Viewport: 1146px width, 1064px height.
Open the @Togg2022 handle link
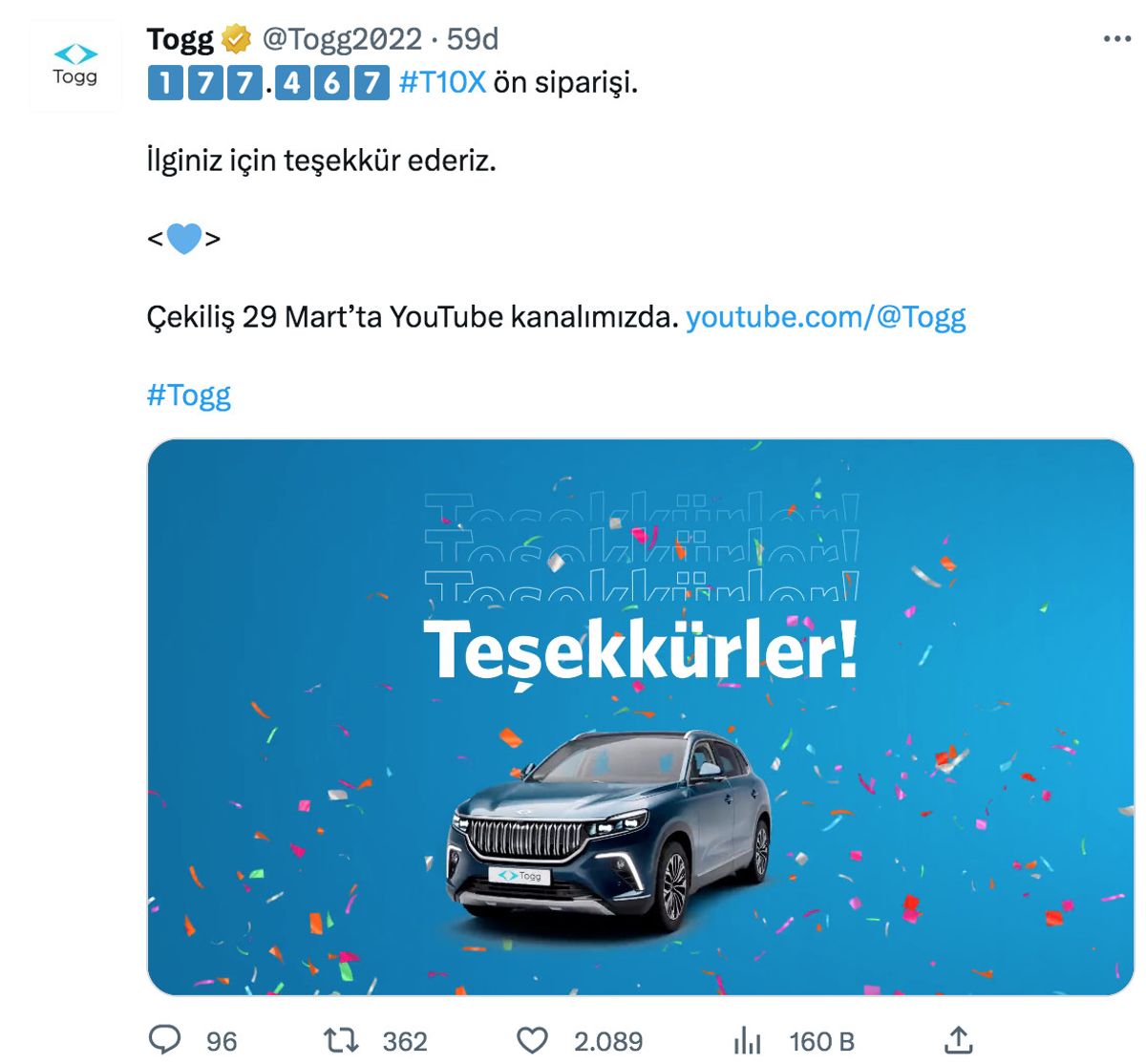click(342, 39)
